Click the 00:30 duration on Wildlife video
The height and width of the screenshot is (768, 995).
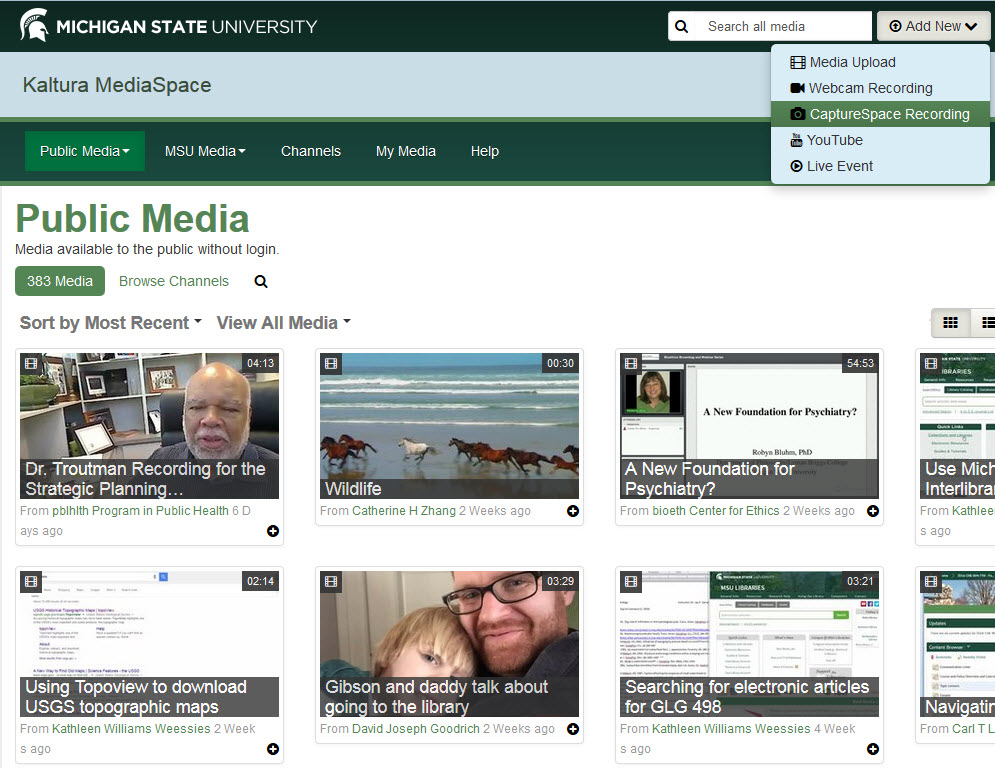[x=560, y=363]
